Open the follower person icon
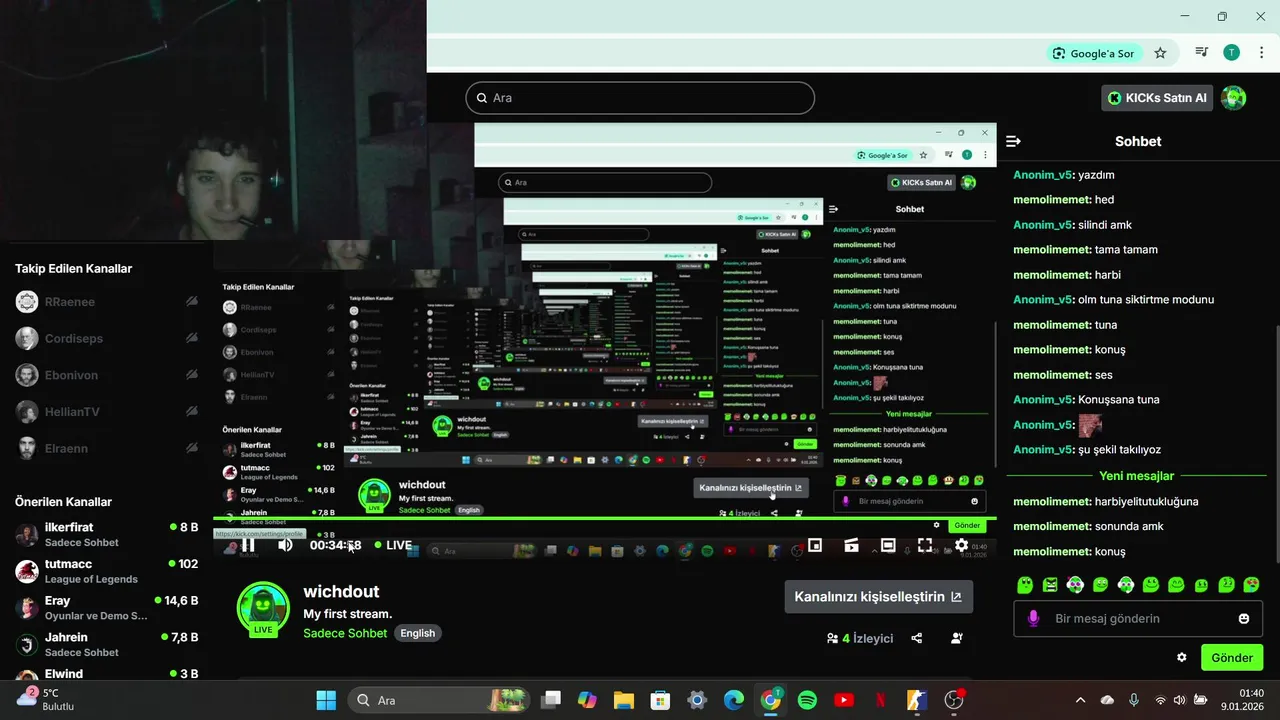The image size is (1280, 720). click(957, 638)
